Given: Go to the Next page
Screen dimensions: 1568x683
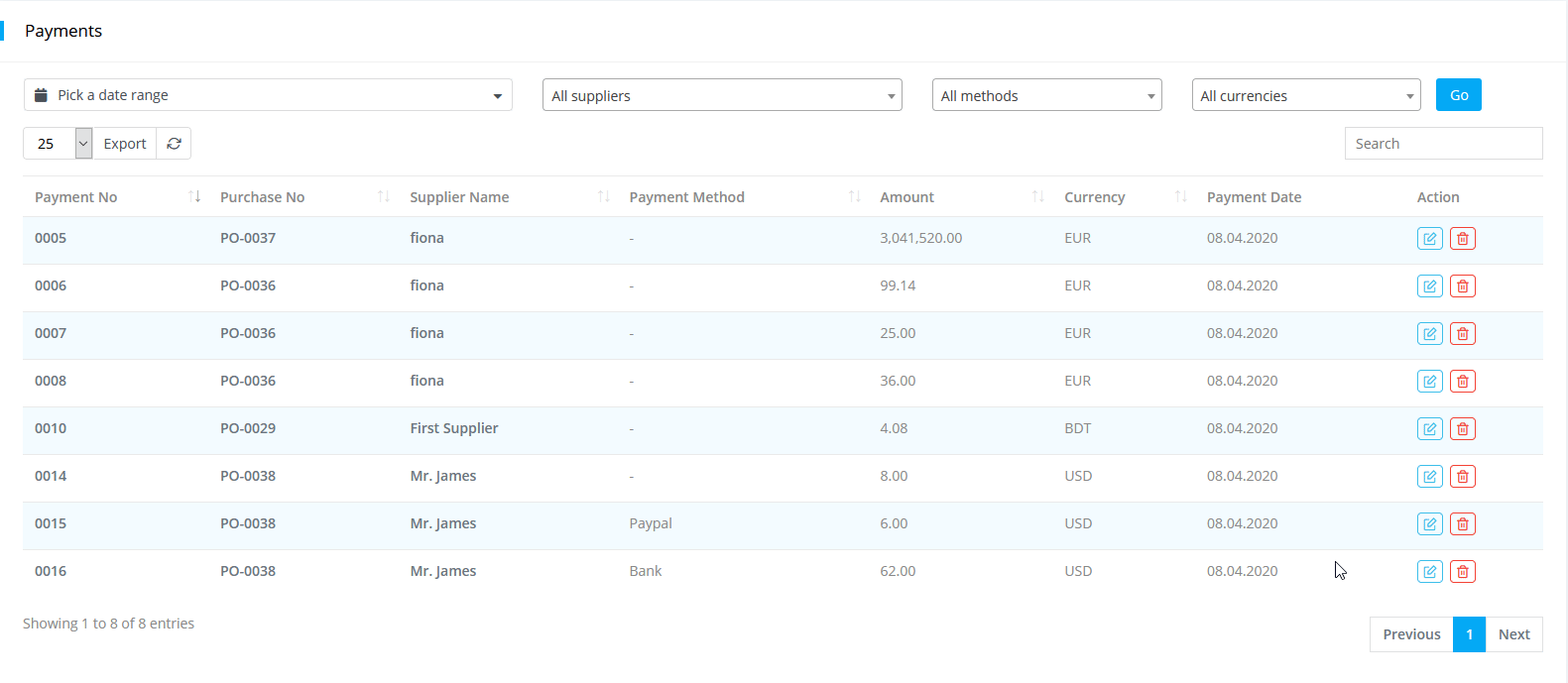Looking at the screenshot, I should [x=1513, y=634].
